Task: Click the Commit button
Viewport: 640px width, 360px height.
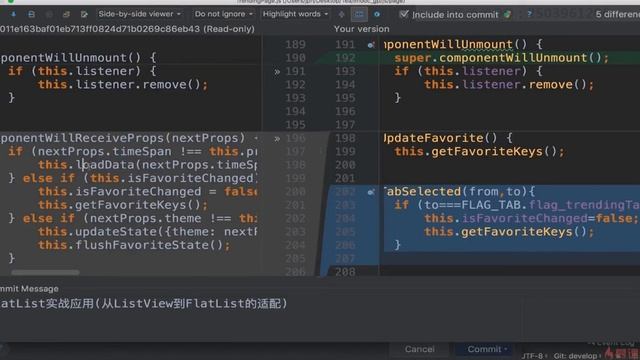Action: pyautogui.click(x=484, y=349)
